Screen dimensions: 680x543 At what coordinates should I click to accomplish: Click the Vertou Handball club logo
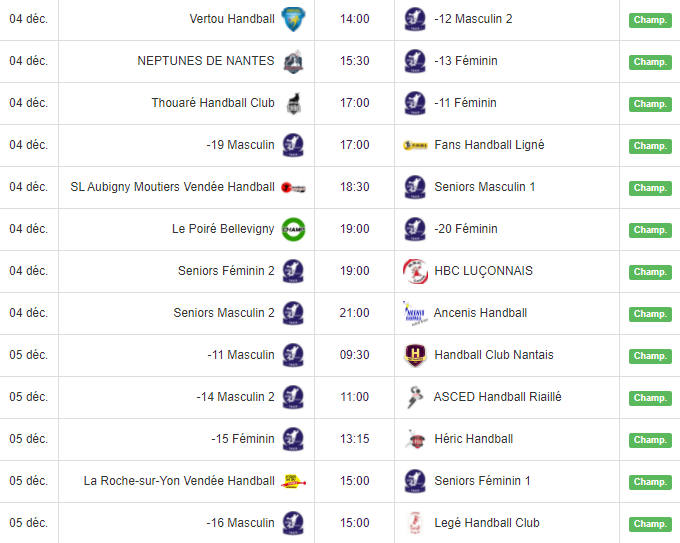(293, 19)
